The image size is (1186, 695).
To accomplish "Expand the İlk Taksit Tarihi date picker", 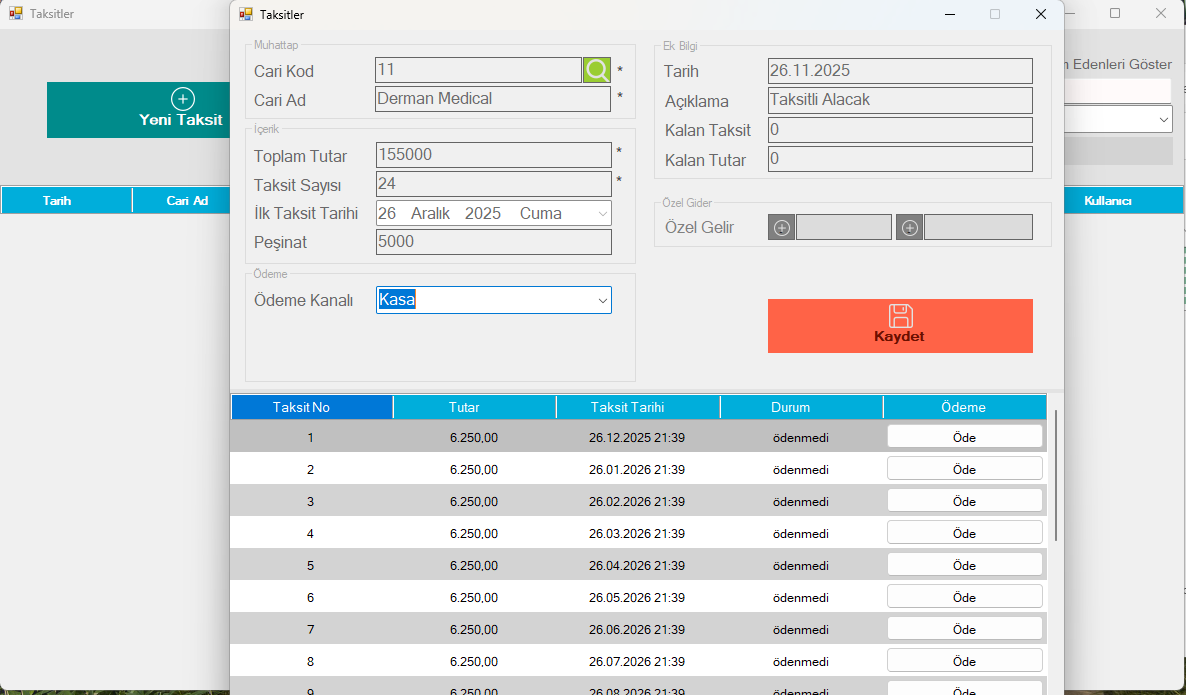I will pos(602,213).
